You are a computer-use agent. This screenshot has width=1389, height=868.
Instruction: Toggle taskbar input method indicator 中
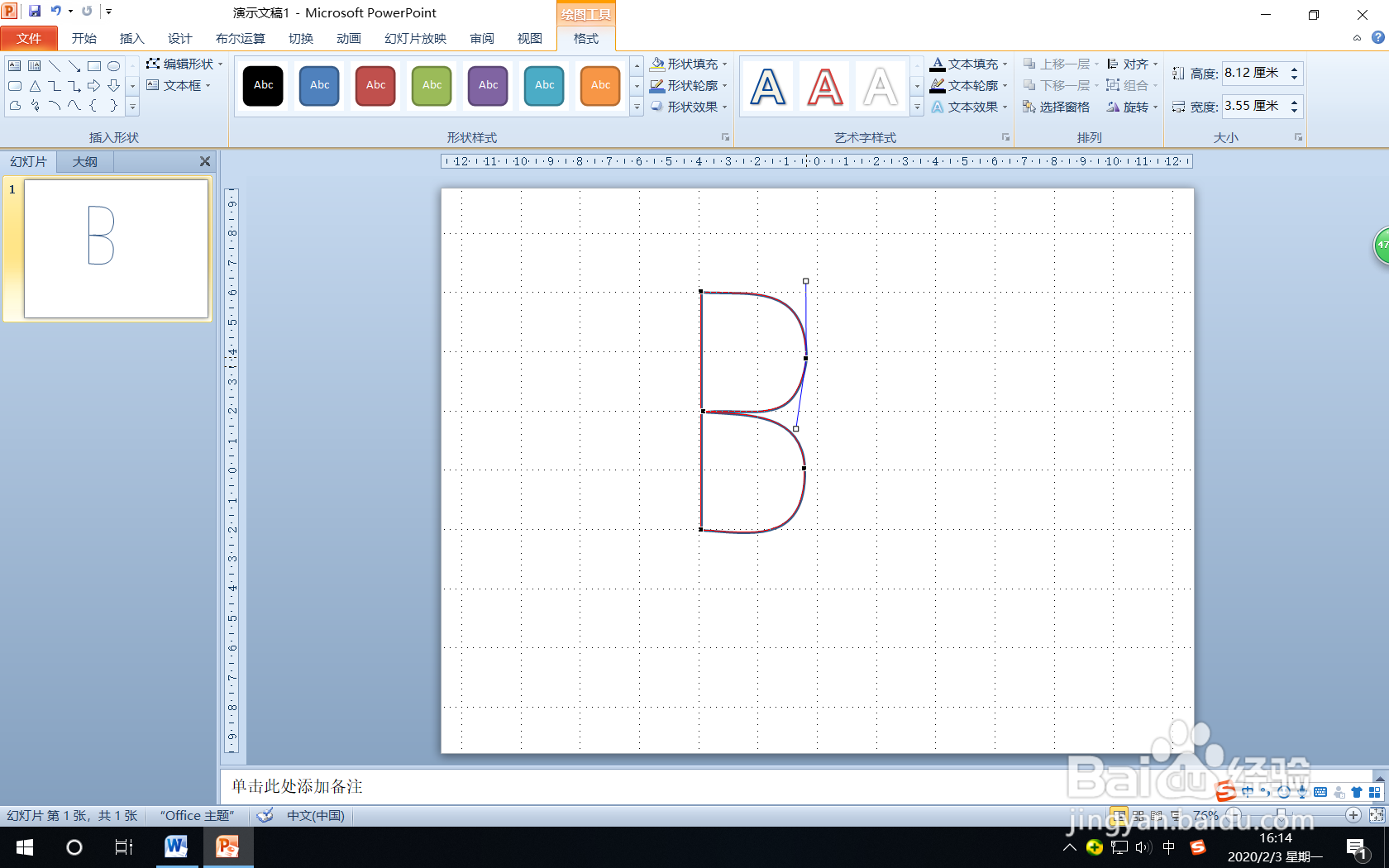[x=1169, y=847]
